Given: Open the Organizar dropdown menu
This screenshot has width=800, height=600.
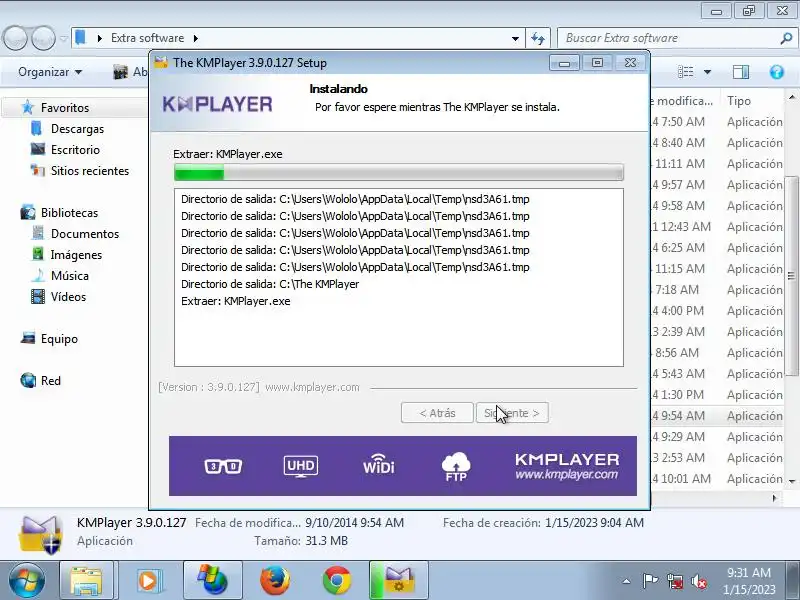Looking at the screenshot, I should pyautogui.click(x=49, y=72).
